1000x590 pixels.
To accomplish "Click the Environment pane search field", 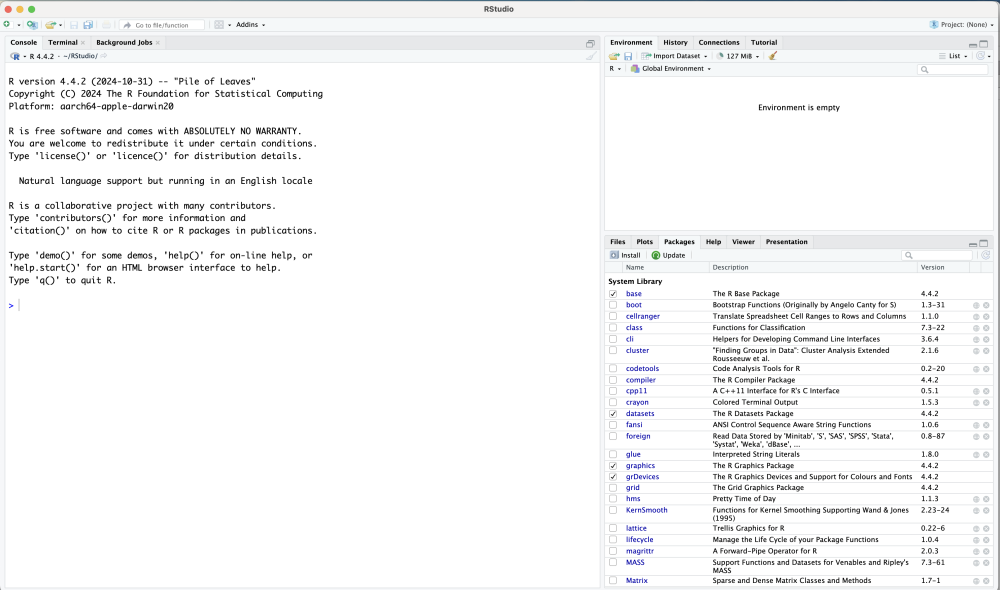I will click(x=953, y=70).
